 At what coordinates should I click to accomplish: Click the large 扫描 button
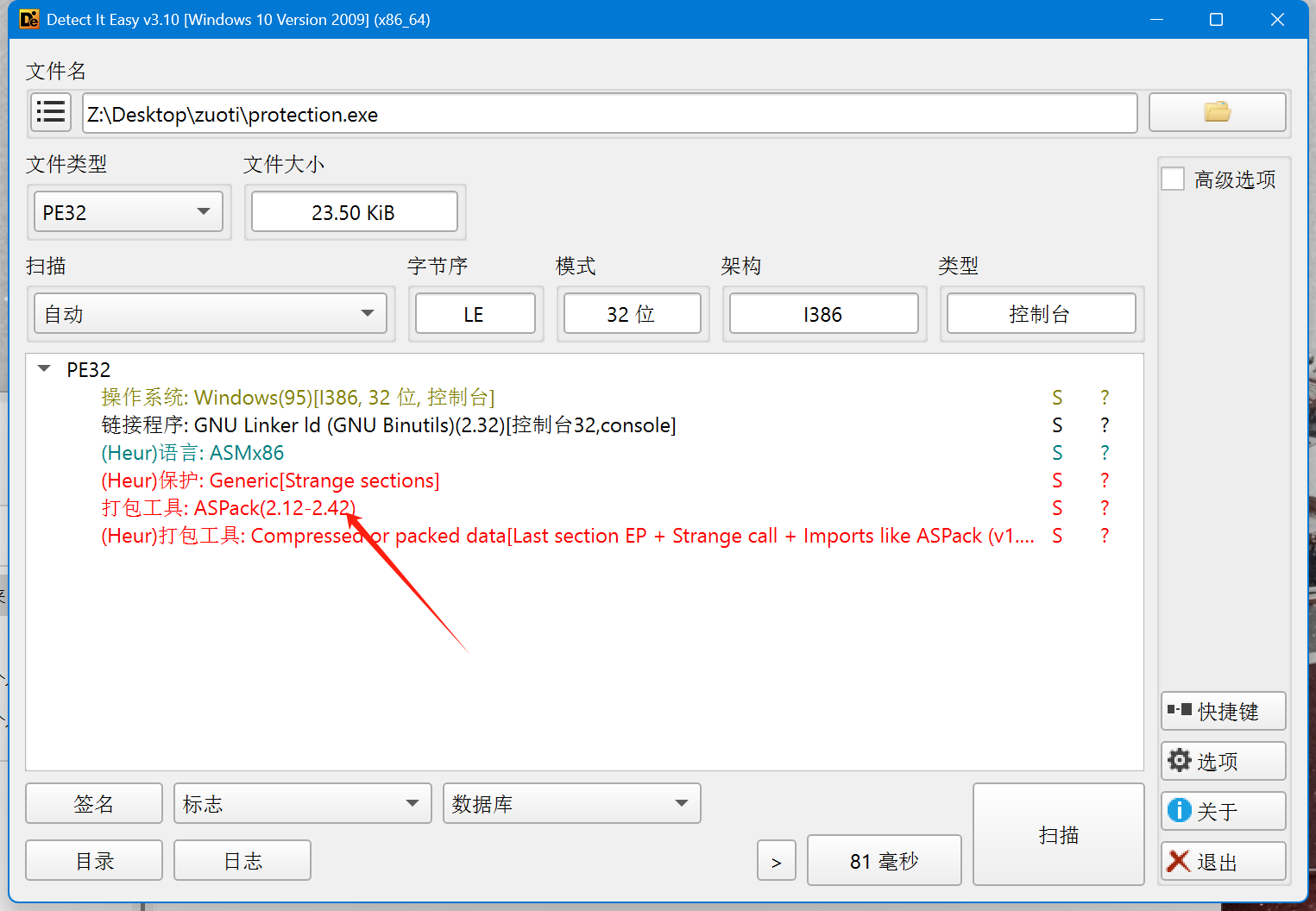[1059, 834]
